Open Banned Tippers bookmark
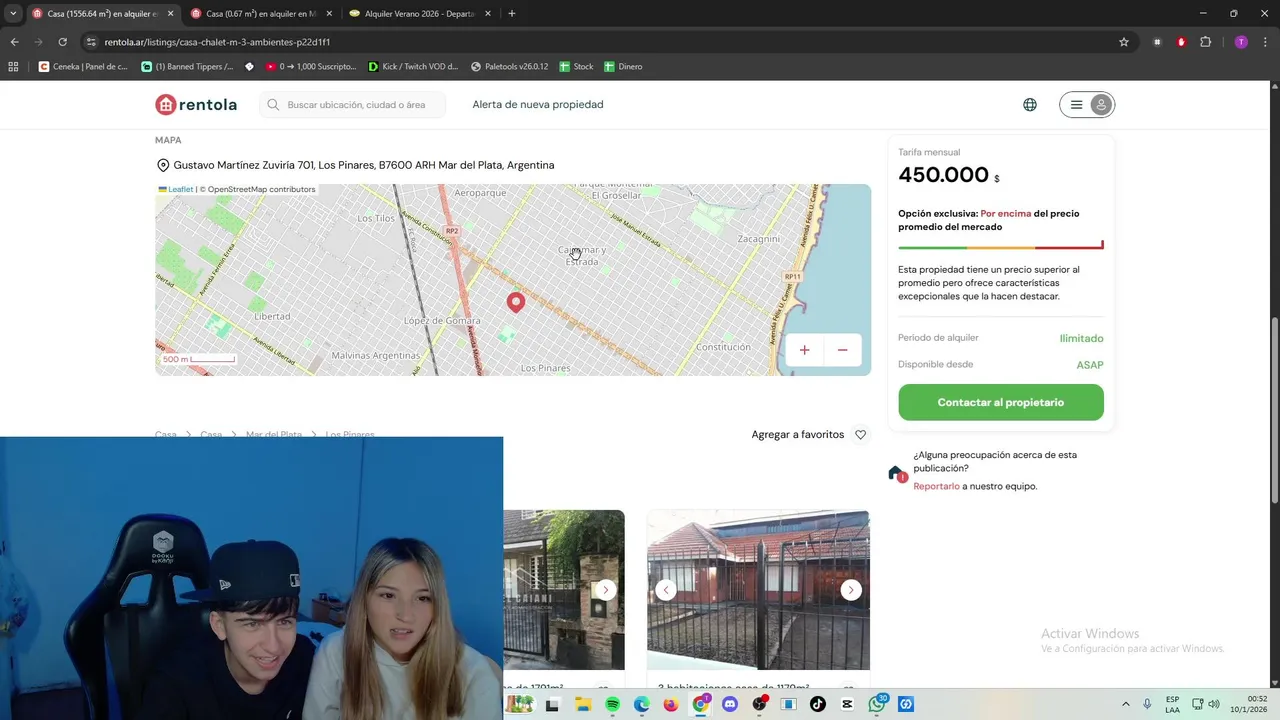Viewport: 1280px width, 720px height. [187, 67]
